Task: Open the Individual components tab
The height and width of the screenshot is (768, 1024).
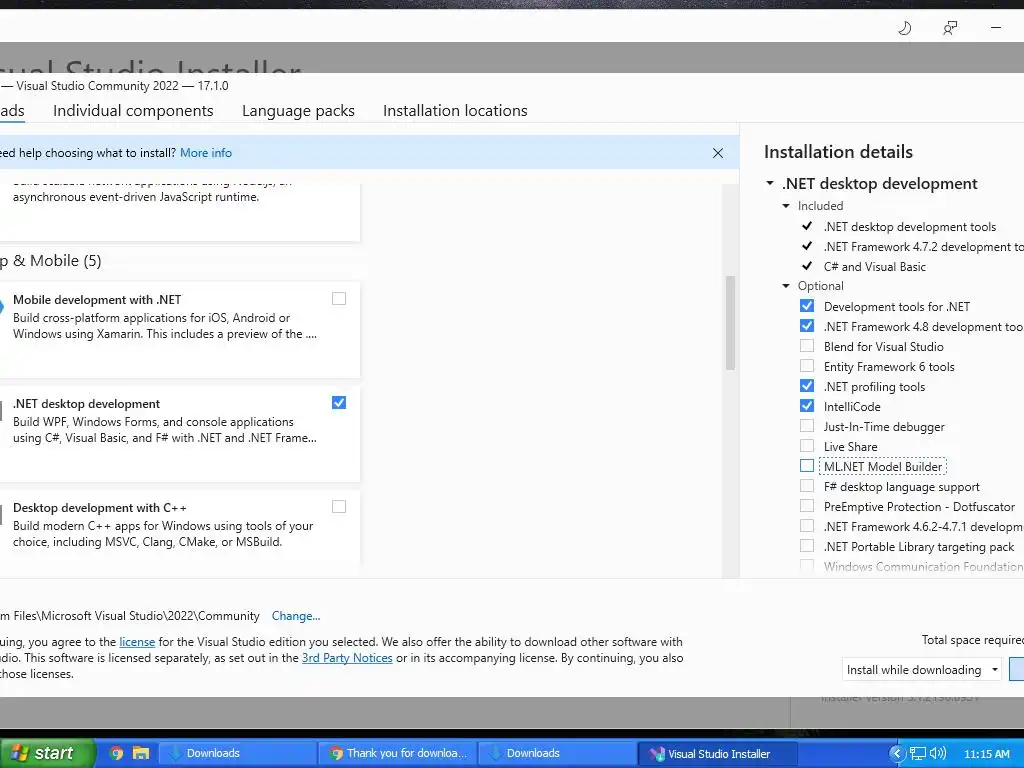Action: (133, 111)
